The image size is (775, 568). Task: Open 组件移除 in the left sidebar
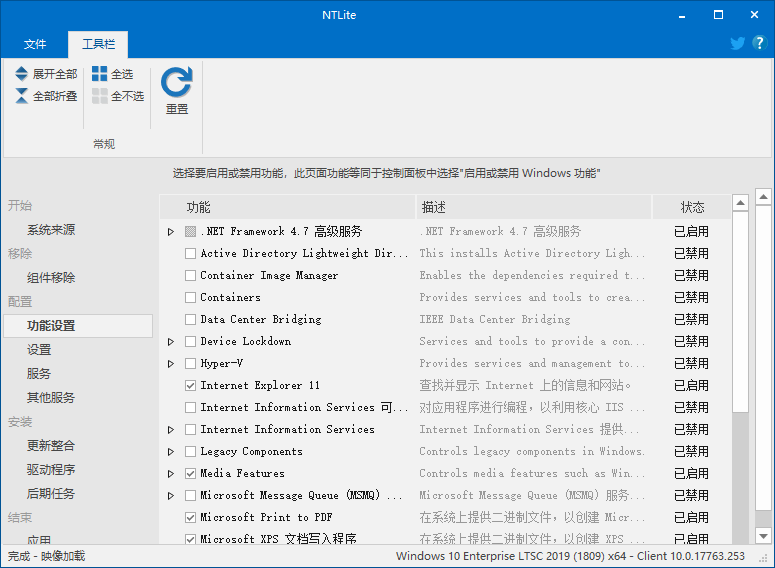point(51,277)
